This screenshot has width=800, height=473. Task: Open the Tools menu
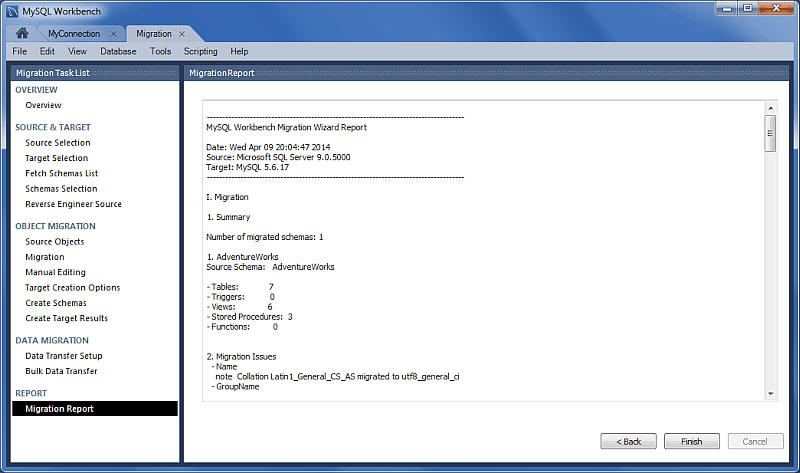pos(160,51)
